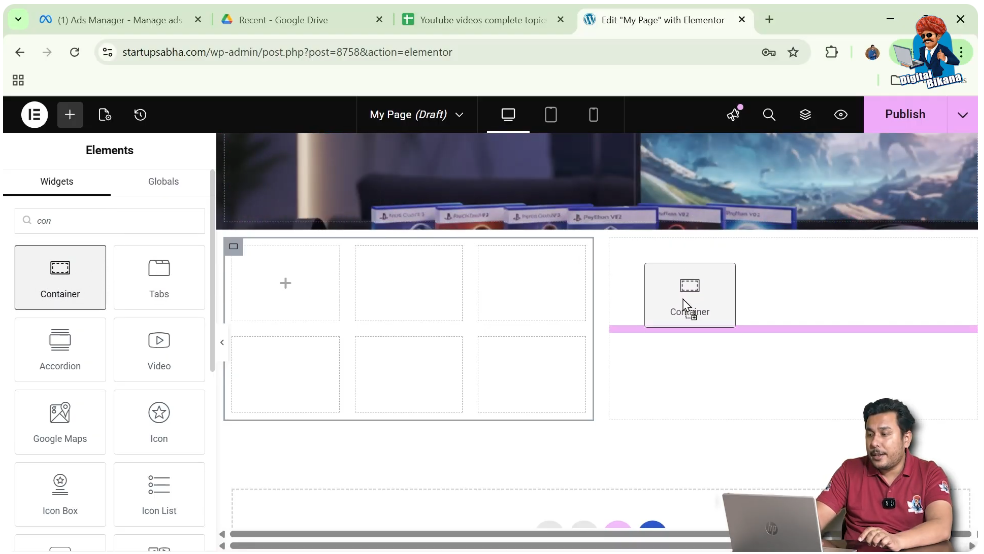Open the browser Extensions icon
The width and height of the screenshot is (984, 554).
[x=832, y=52]
